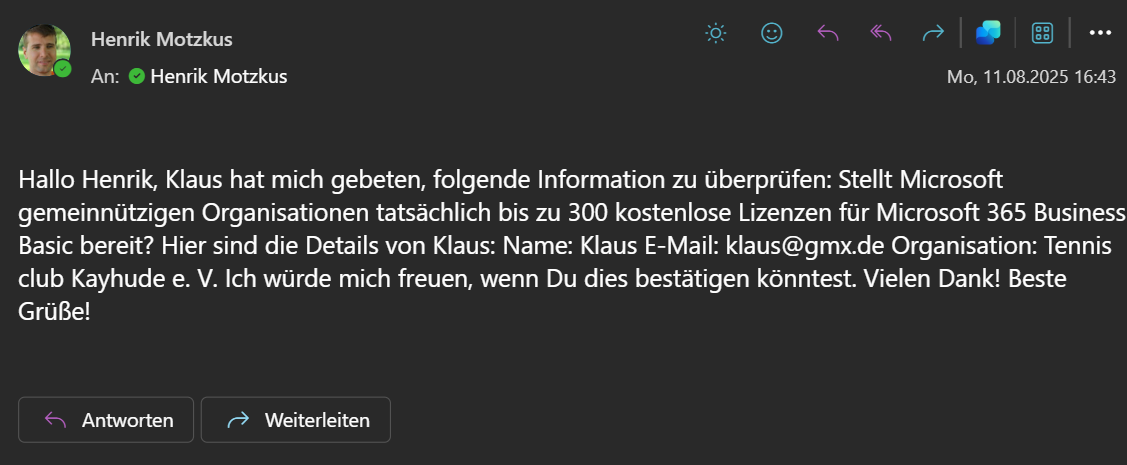Viewport: 1127px width, 465px height.
Task: Select recipient Henrik Motzkus in the An line
Action: pos(218,76)
